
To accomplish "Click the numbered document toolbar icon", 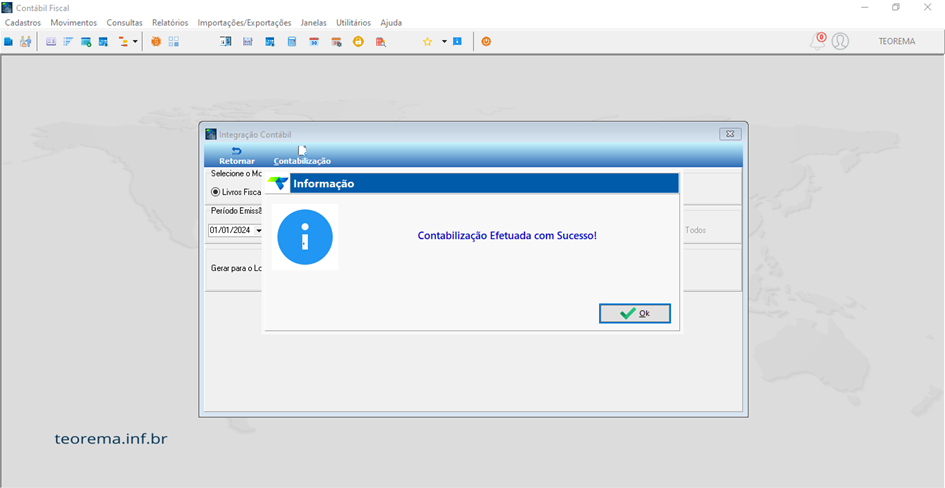I will [225, 42].
